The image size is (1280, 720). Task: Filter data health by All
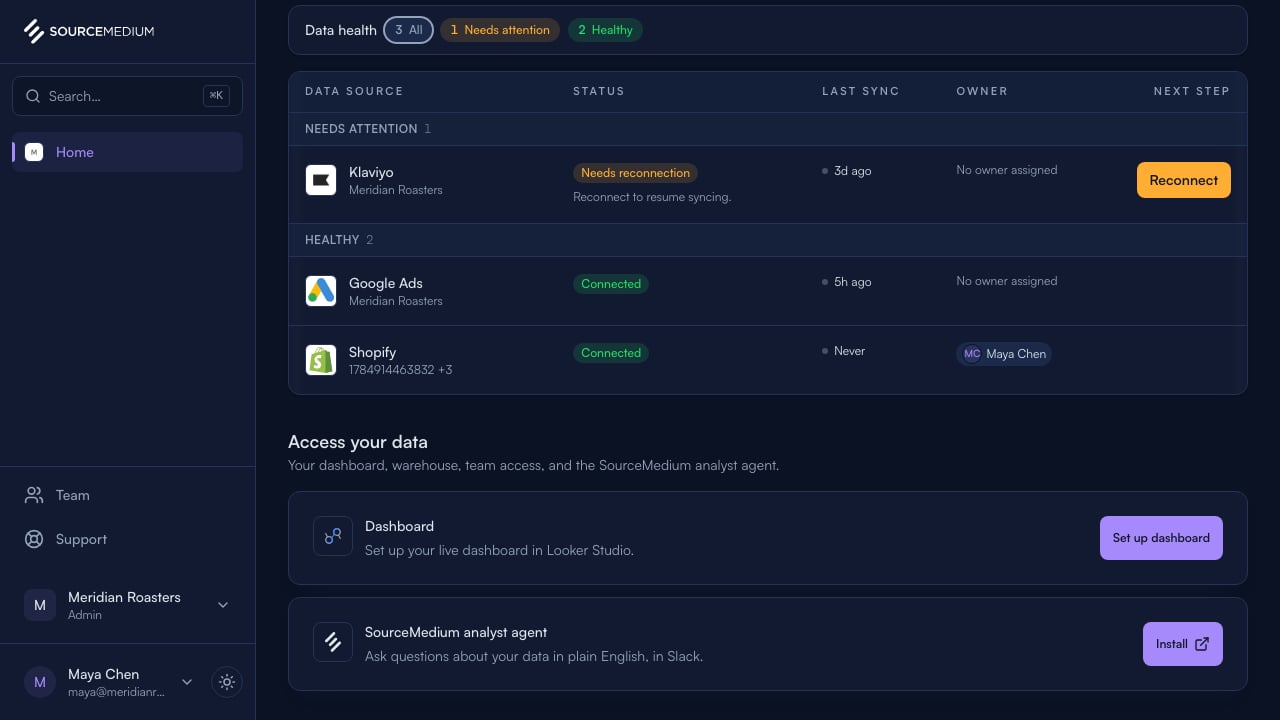409,30
